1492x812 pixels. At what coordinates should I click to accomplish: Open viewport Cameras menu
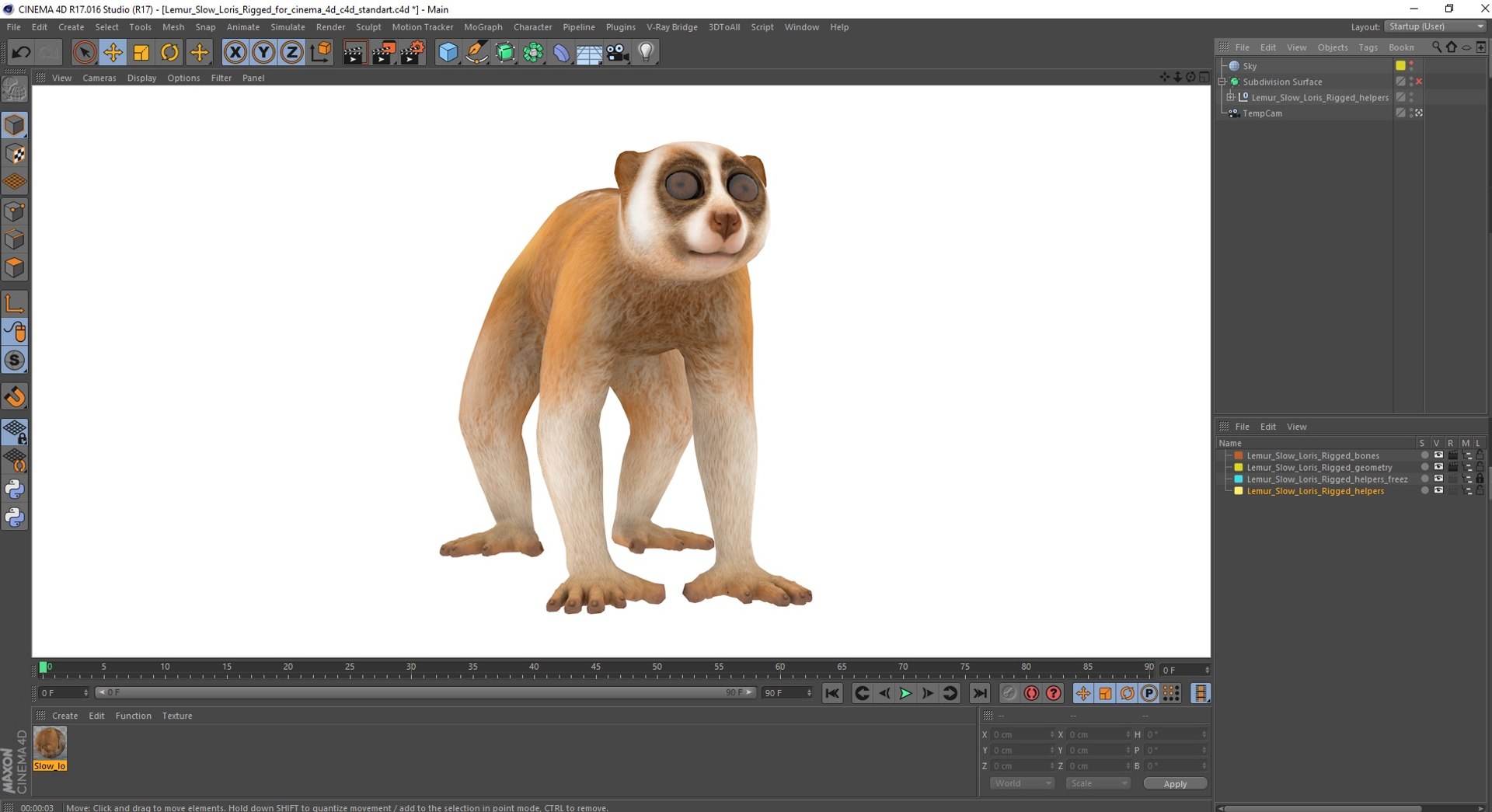click(99, 78)
